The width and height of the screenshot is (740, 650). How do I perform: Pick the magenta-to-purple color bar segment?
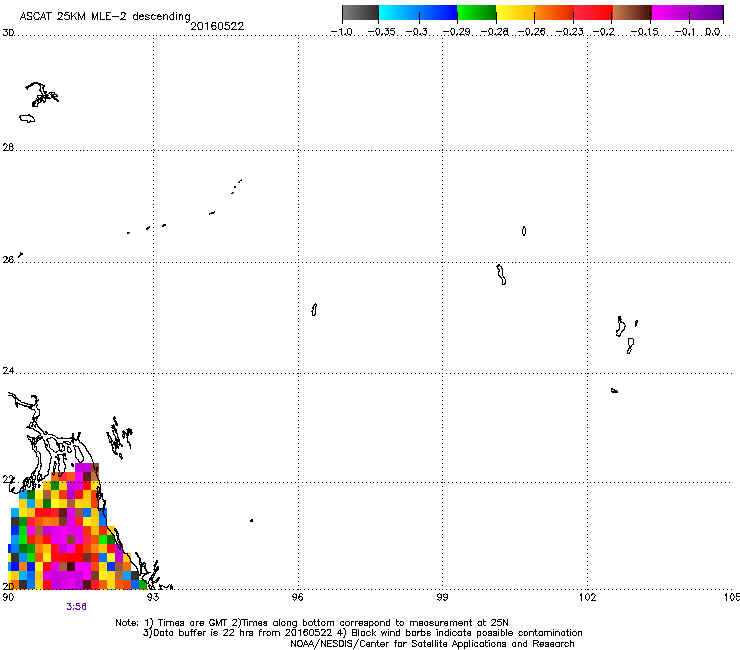tap(687, 13)
